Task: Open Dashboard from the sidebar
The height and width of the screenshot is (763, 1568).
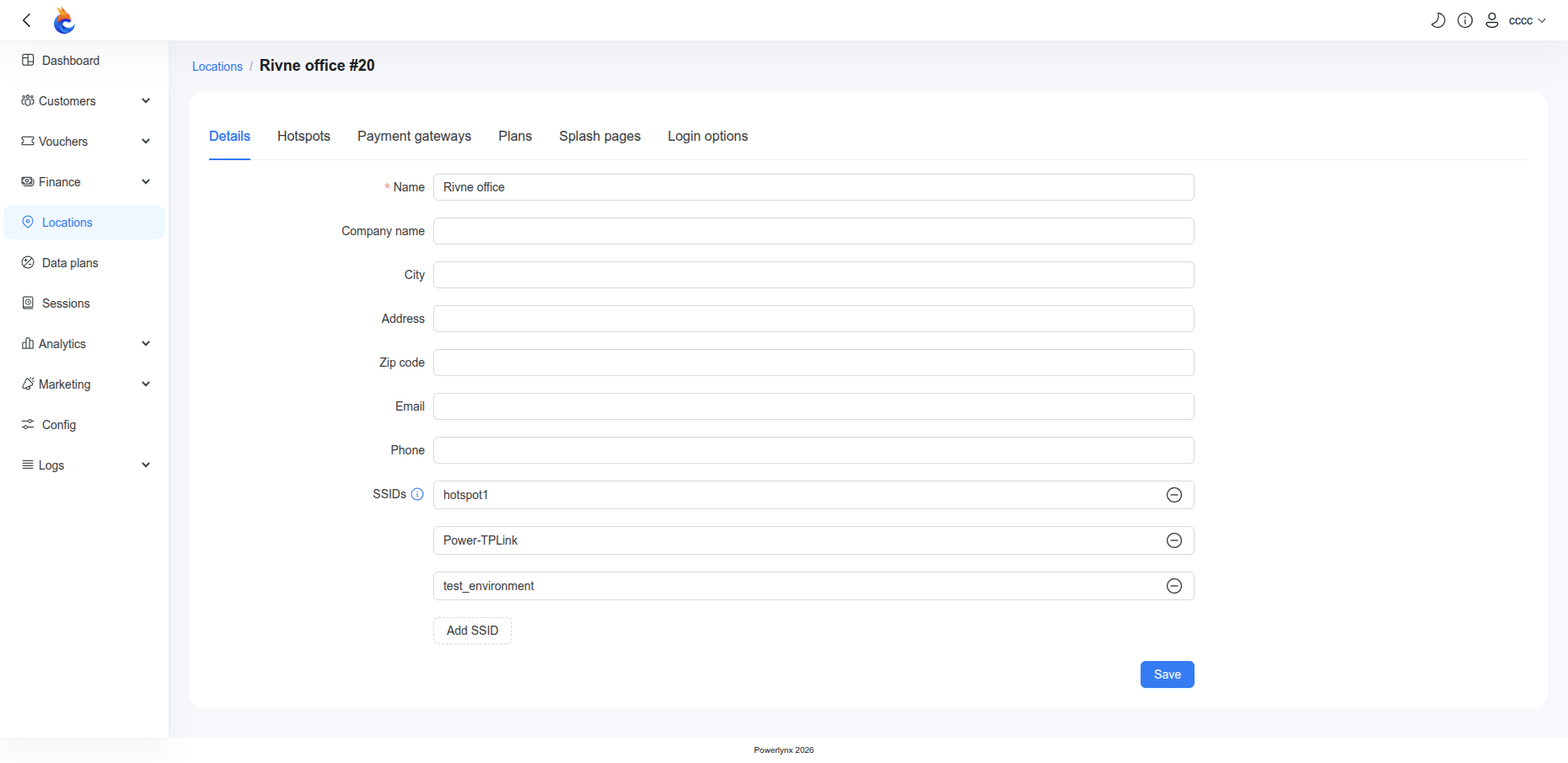Action: 84,61
